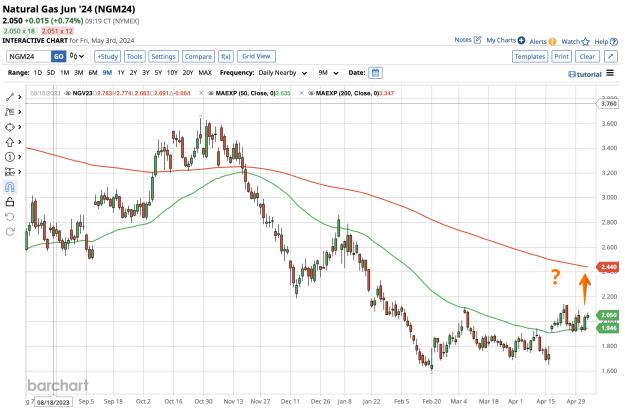This screenshot has width=625, height=414.
Task: Open the date calendar picker icon
Action: click(375, 73)
